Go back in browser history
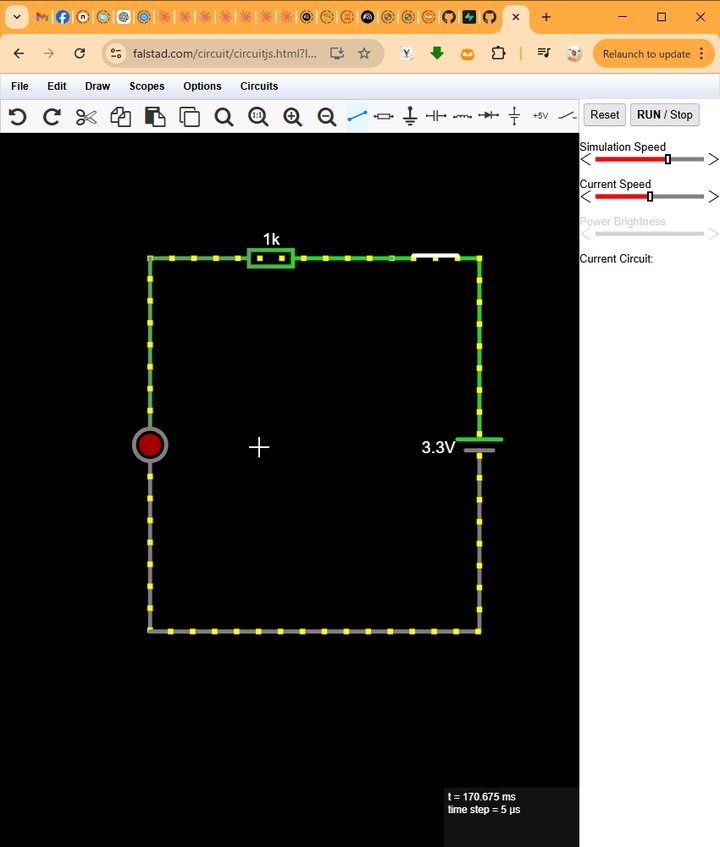720x847 pixels. click(x=19, y=53)
